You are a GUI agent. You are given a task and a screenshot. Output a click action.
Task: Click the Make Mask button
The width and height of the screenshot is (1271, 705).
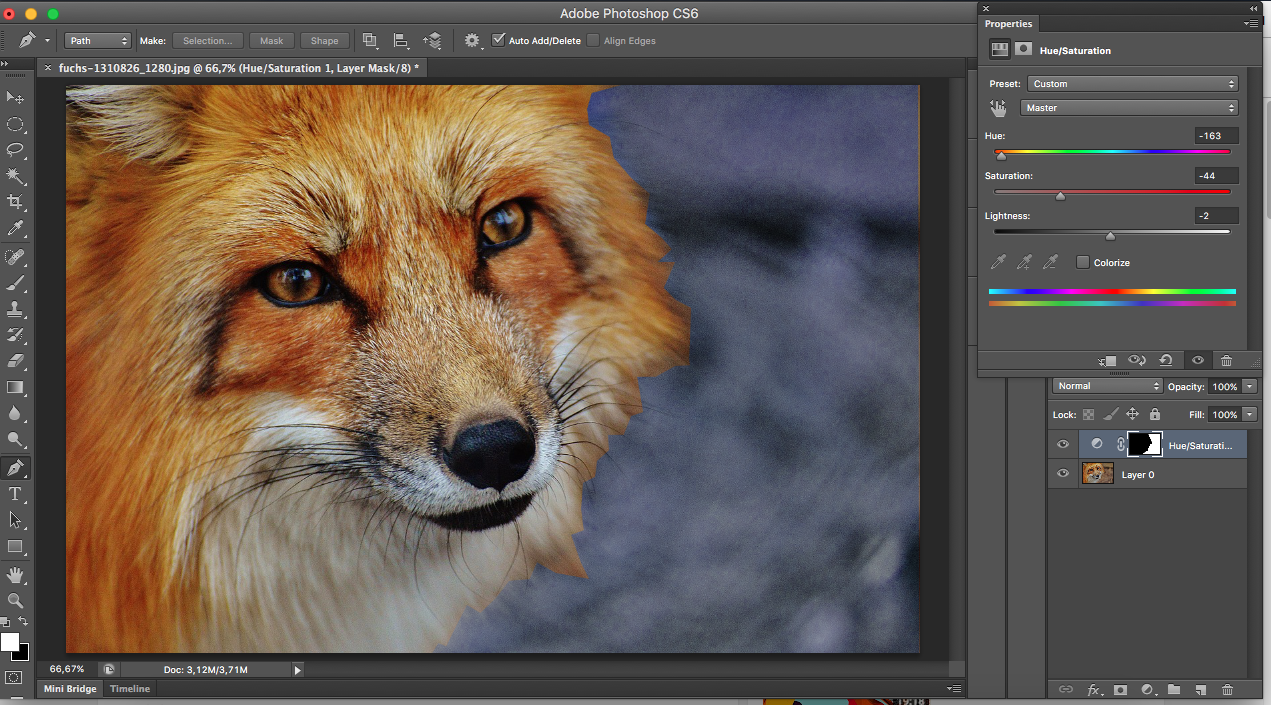click(x=272, y=41)
